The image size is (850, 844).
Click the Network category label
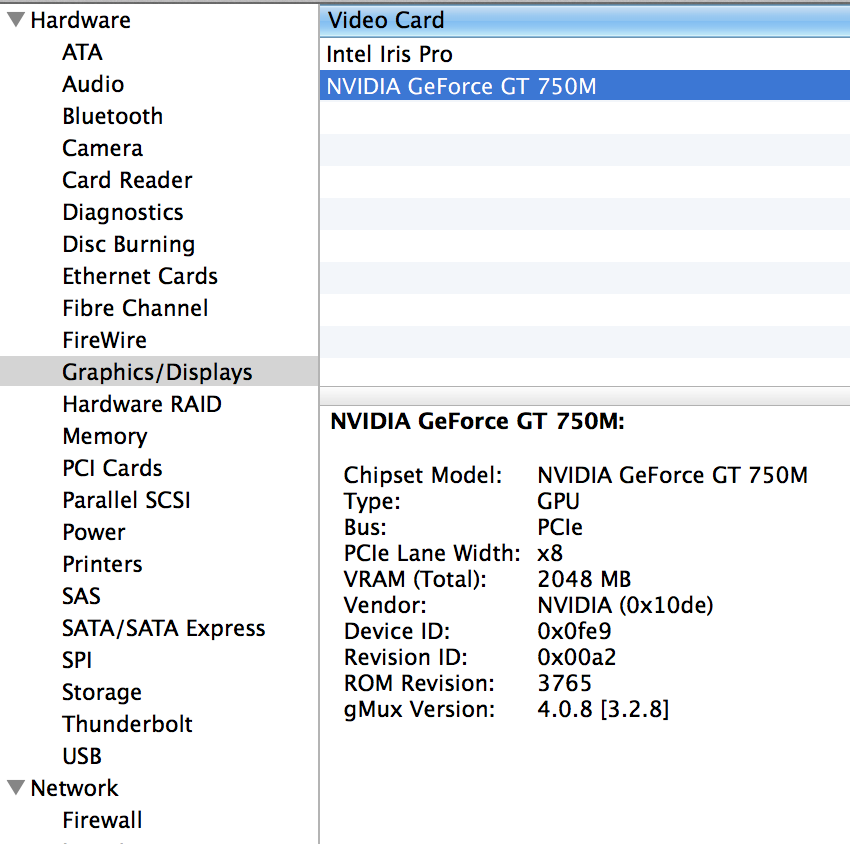point(74,788)
